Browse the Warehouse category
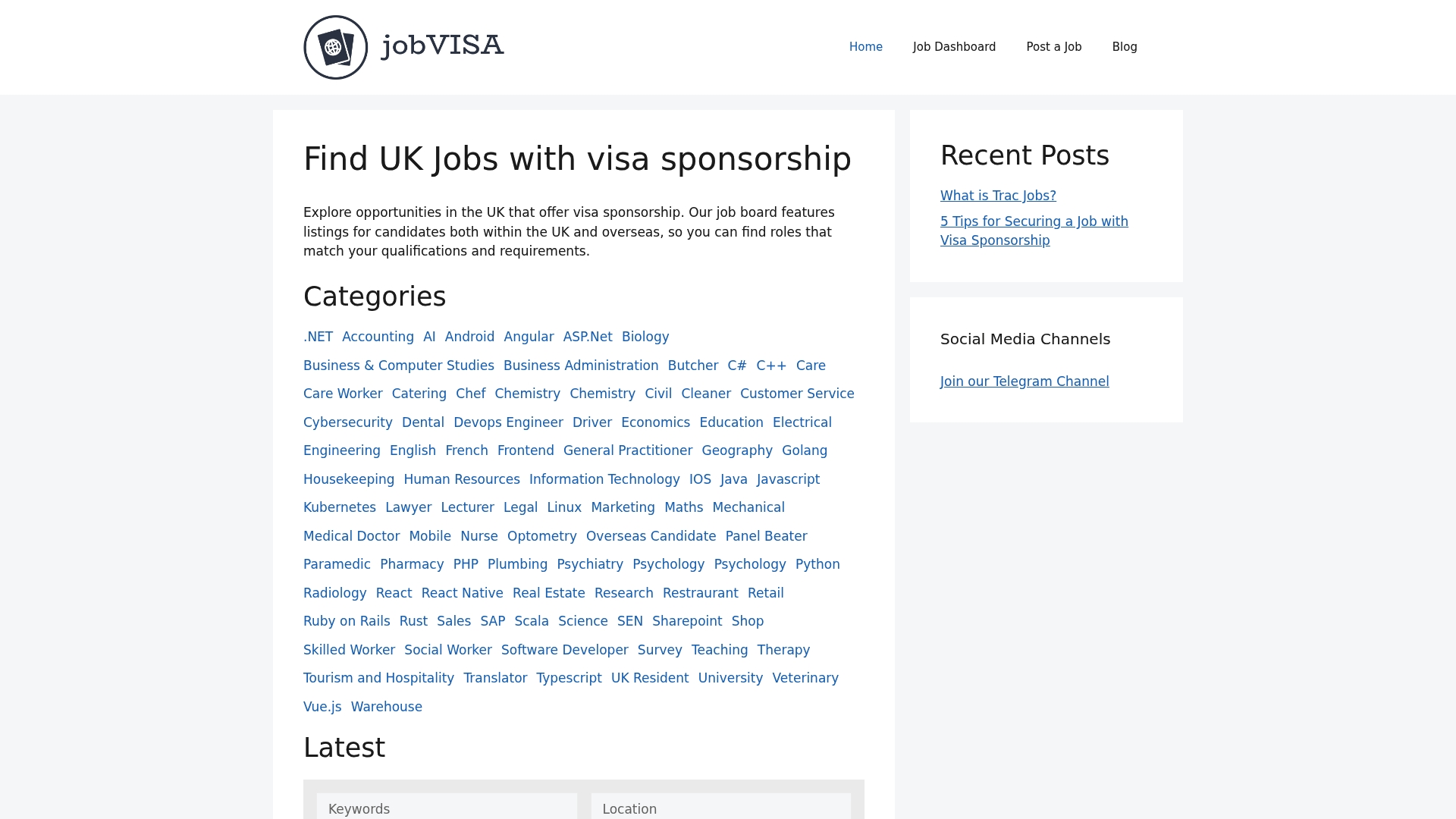The width and height of the screenshot is (1456, 819). (x=386, y=707)
